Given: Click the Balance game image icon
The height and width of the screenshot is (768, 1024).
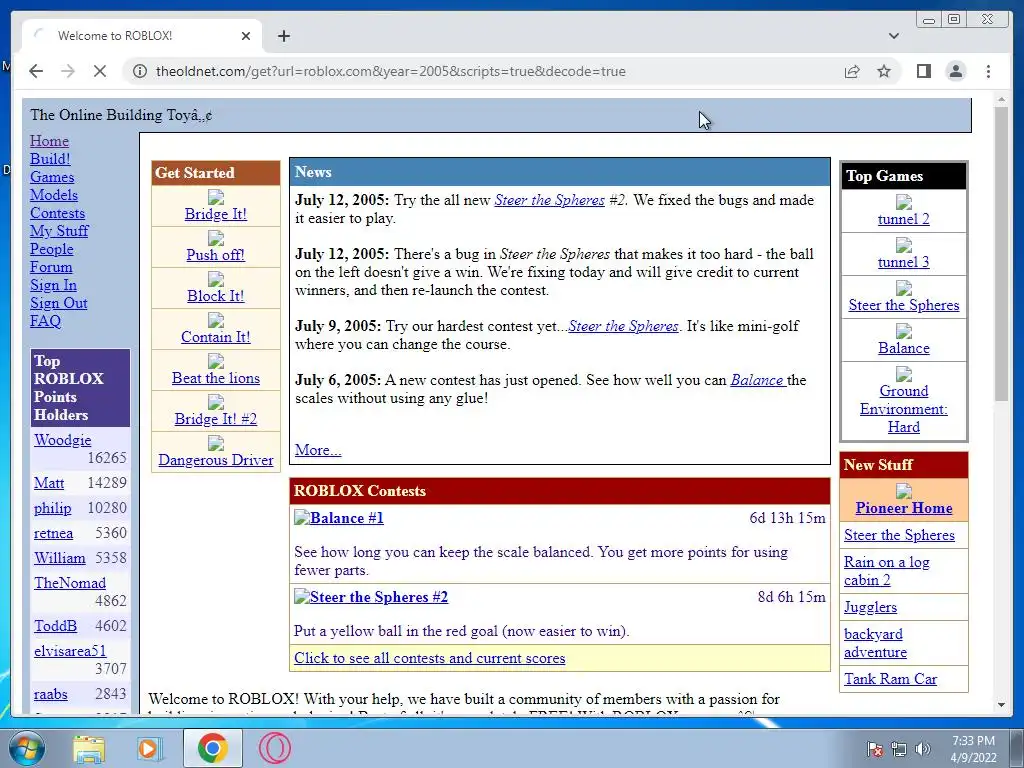Looking at the screenshot, I should point(904,331).
